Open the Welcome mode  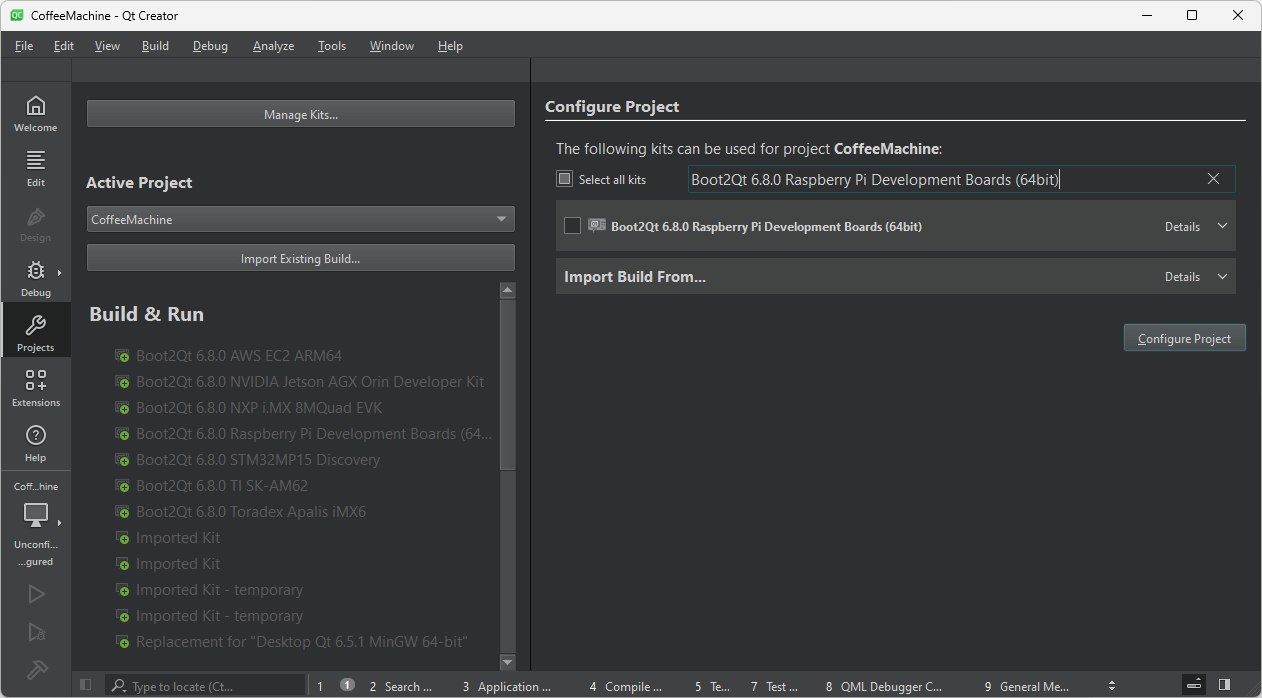(35, 113)
